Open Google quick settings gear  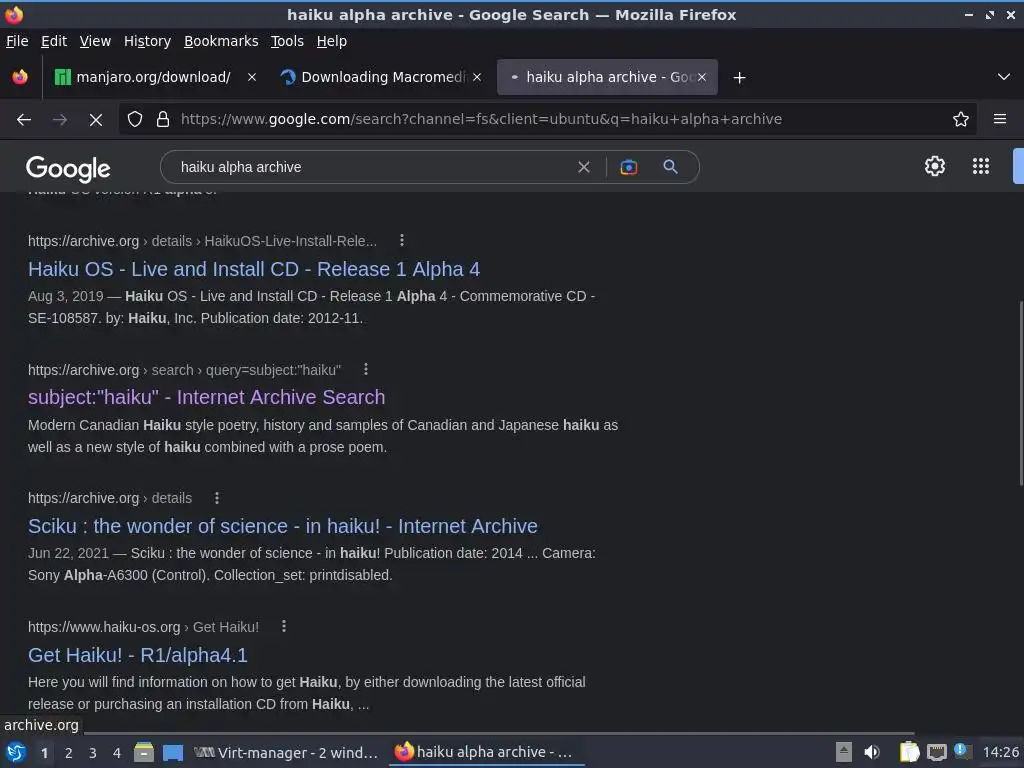pos(935,166)
